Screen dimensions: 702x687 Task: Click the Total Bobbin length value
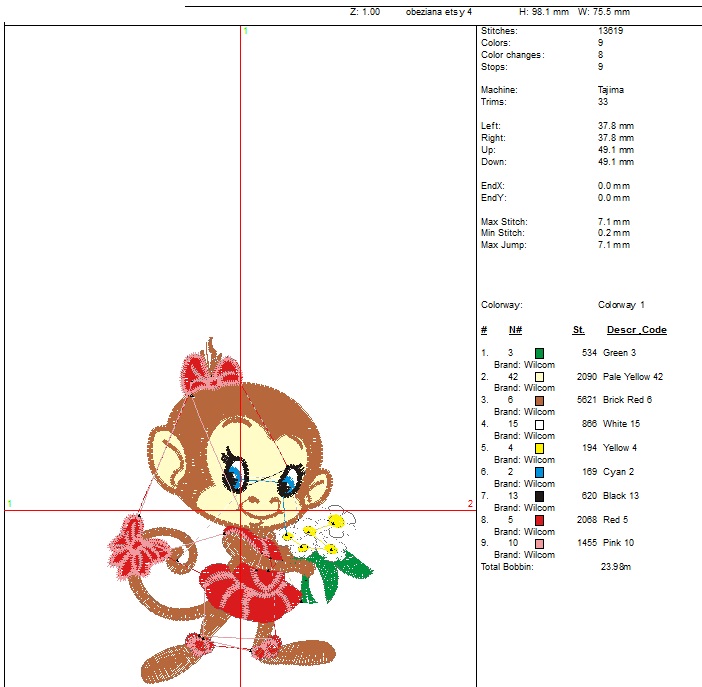pos(616,567)
